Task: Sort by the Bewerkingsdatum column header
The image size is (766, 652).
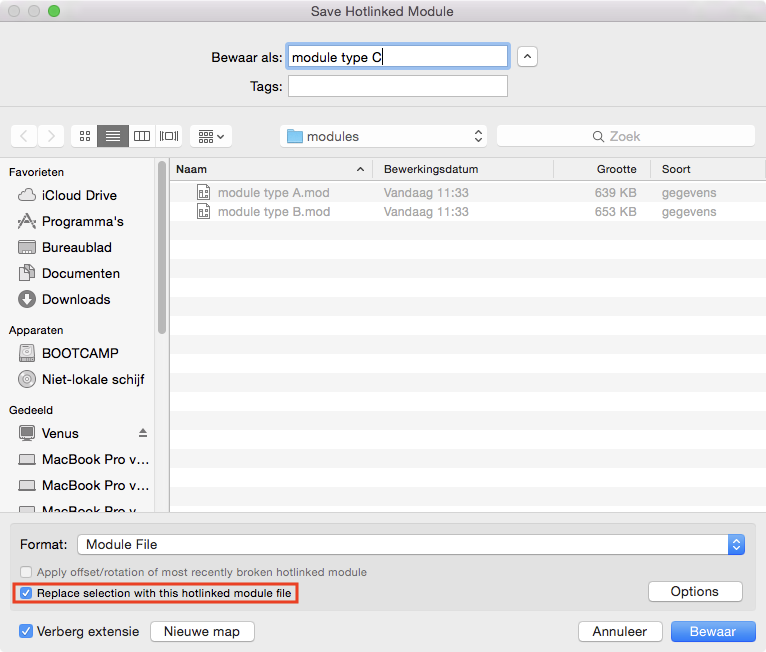Action: [463, 169]
